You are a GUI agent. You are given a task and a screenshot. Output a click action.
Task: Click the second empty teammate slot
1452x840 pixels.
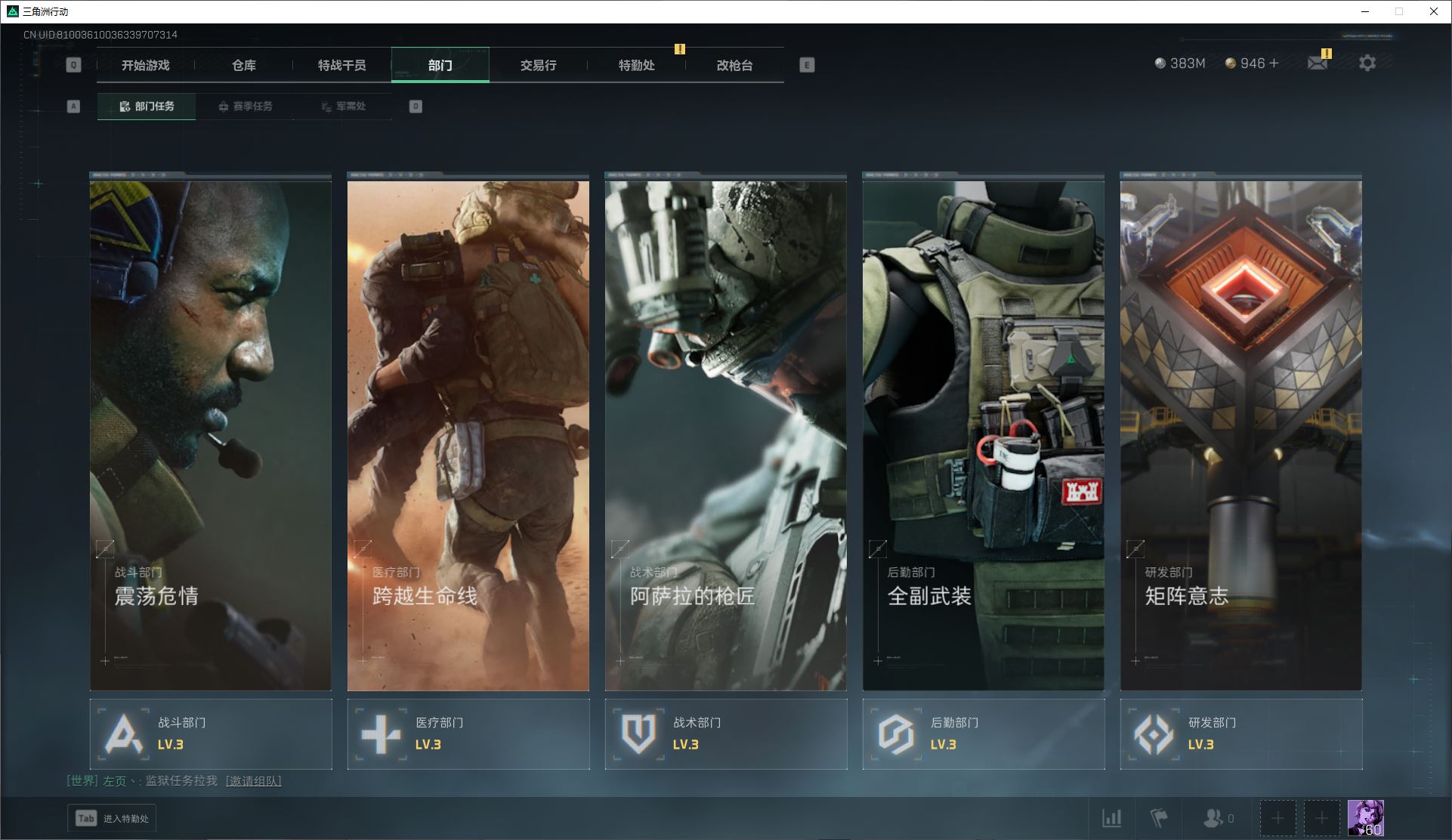tap(1321, 818)
